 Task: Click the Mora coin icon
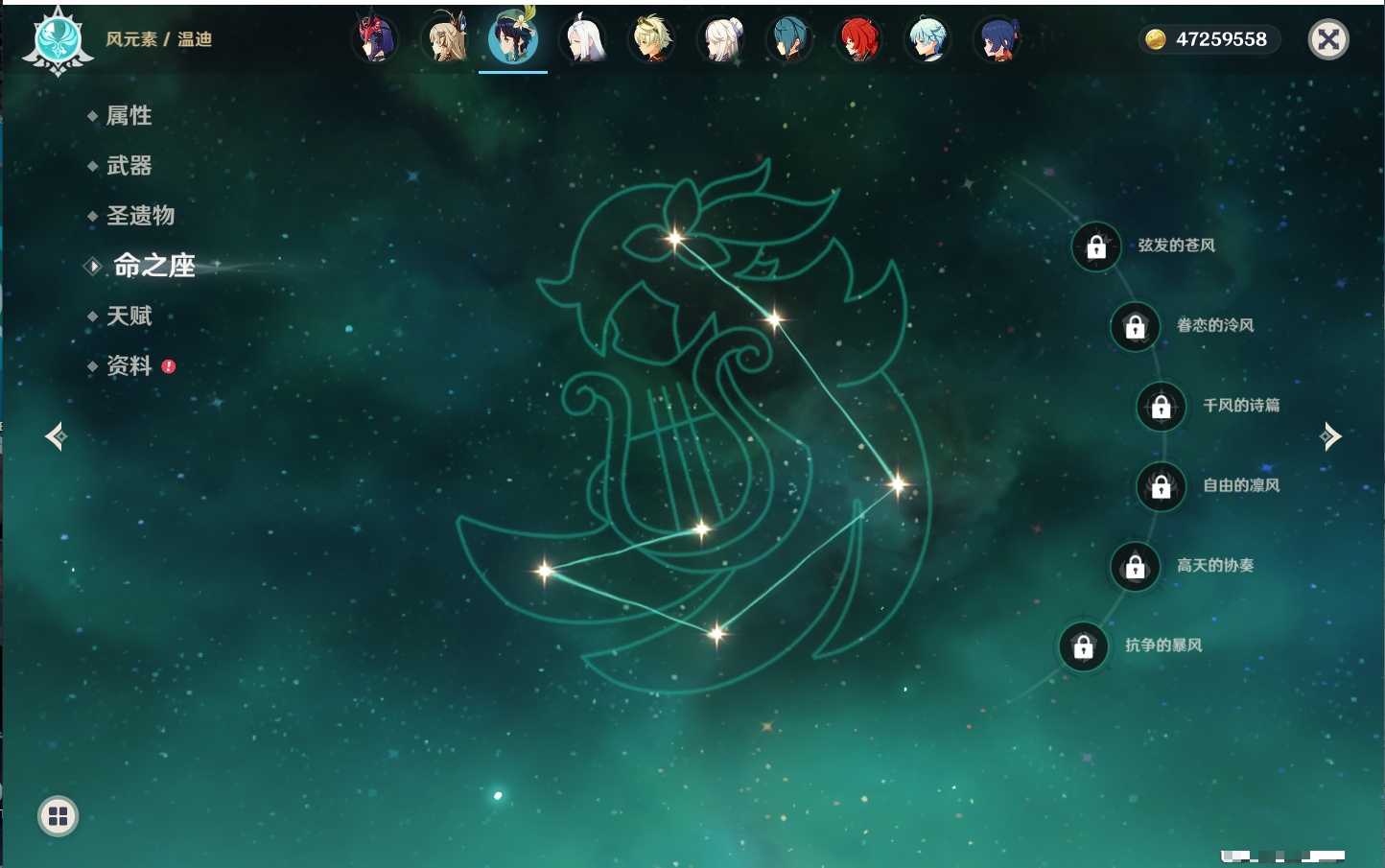pos(1156,39)
